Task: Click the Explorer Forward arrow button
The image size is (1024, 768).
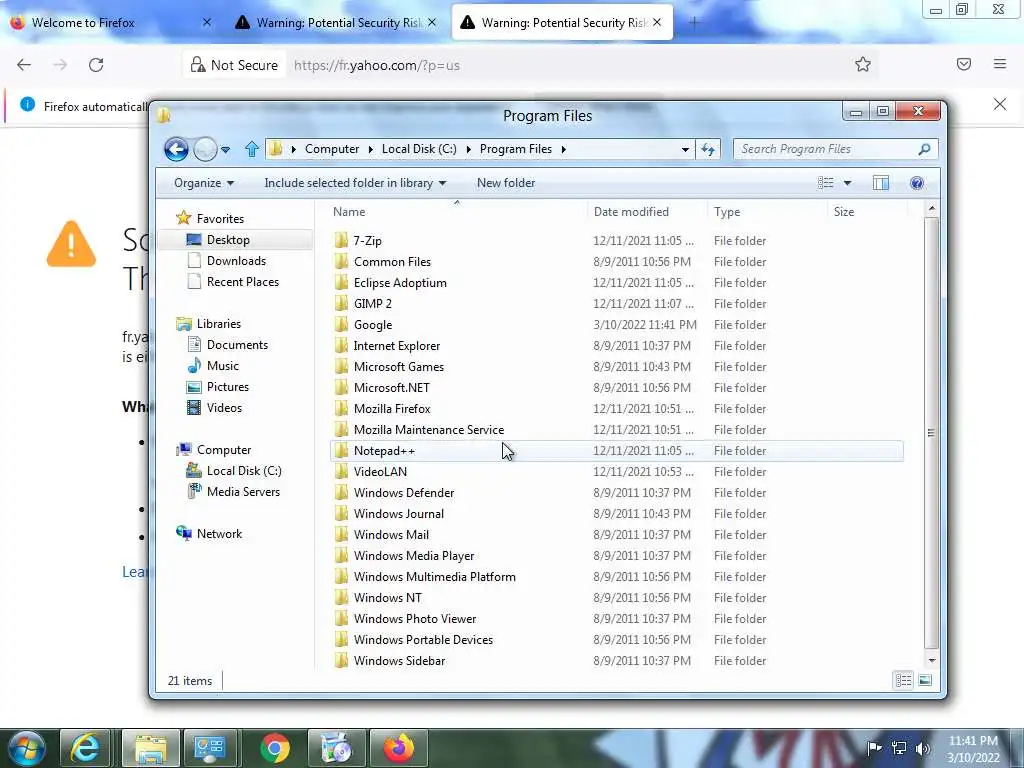Action: 205,150
